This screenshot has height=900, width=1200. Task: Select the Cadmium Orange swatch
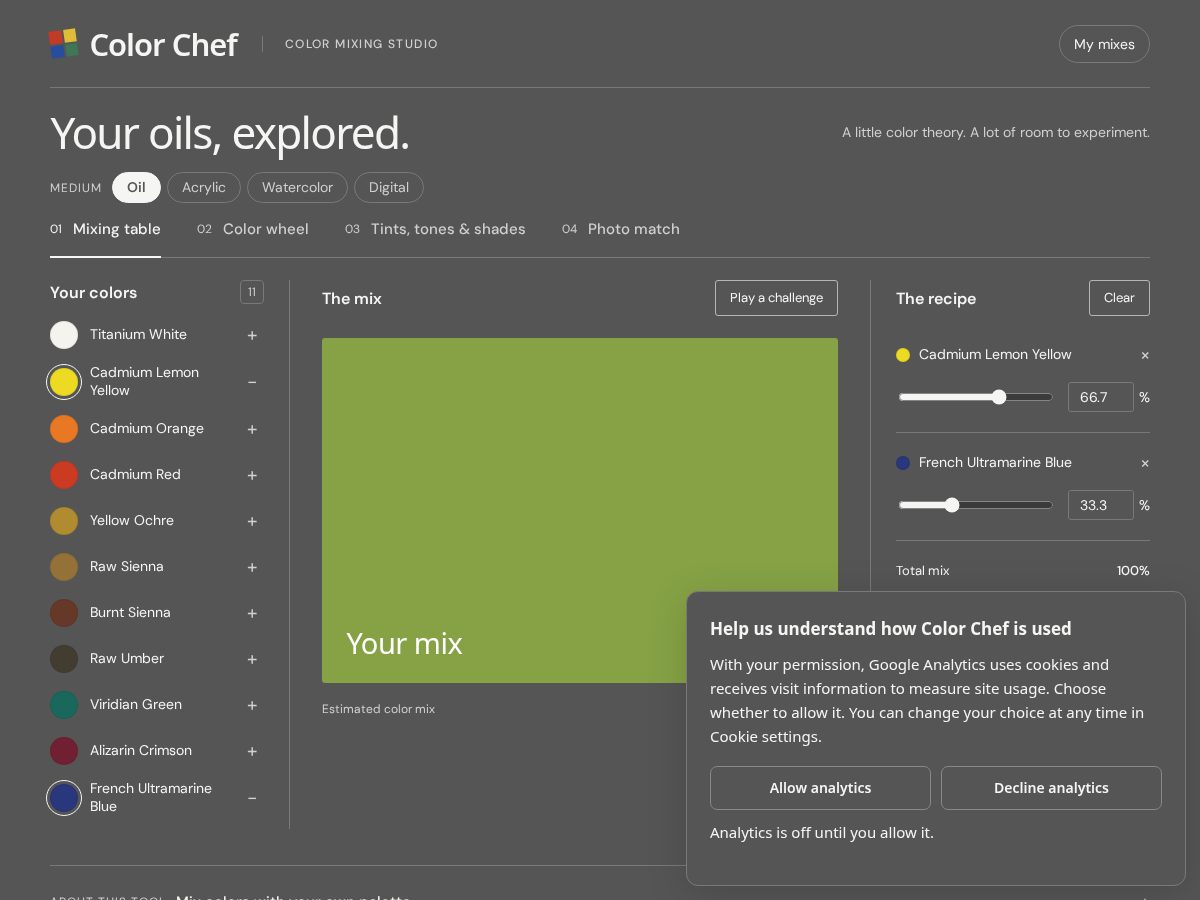pos(64,429)
